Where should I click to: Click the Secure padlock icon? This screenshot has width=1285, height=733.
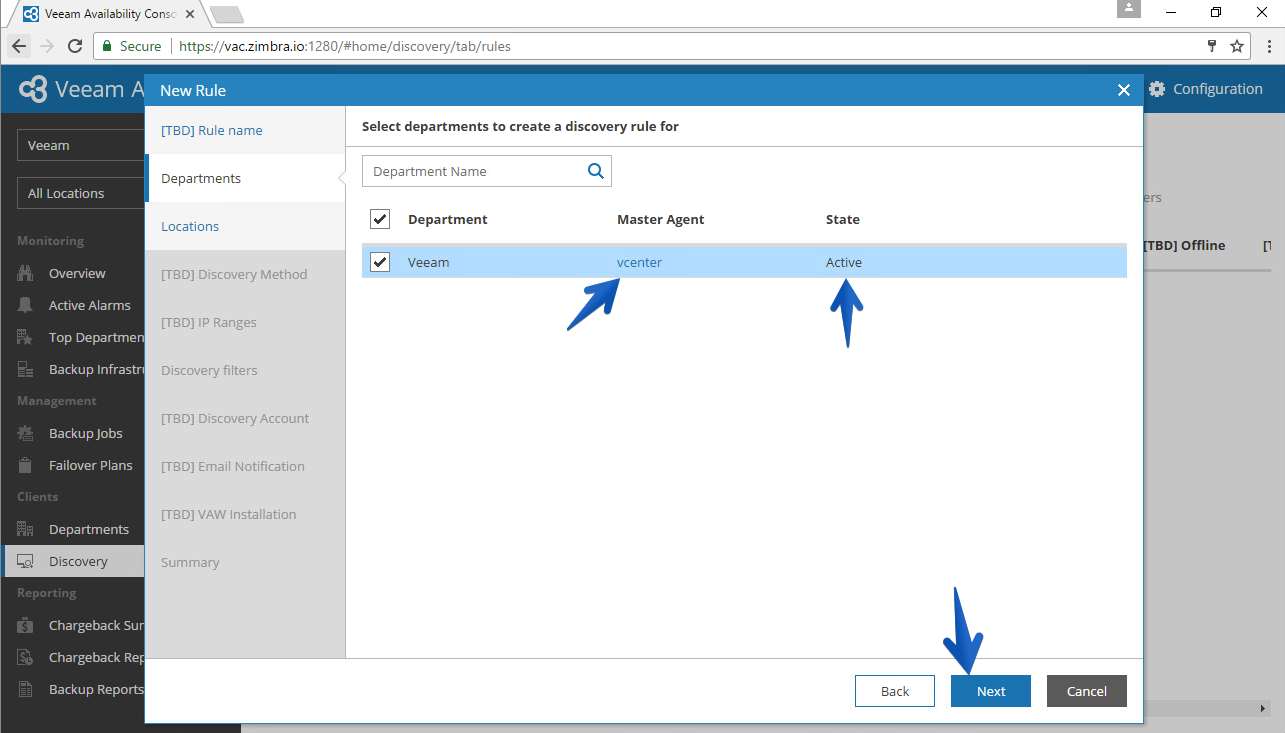107,46
